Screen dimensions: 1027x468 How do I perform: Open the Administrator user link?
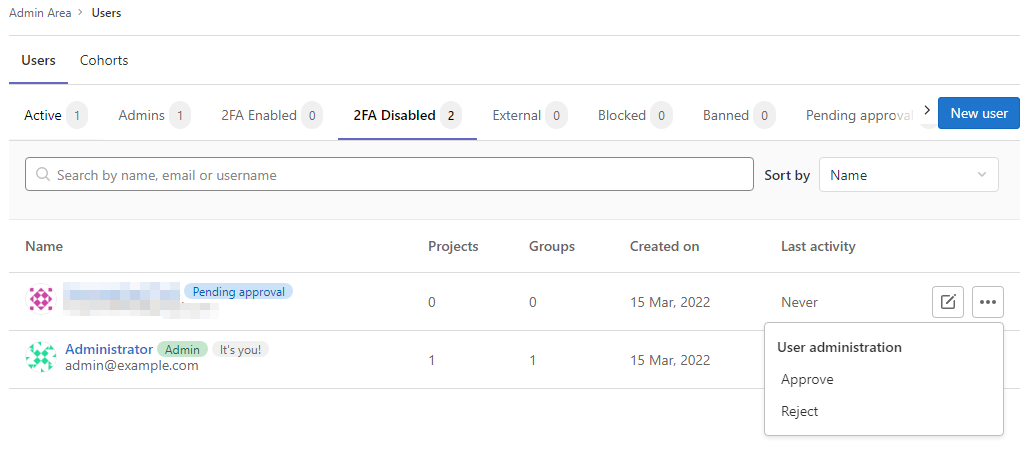pyautogui.click(x=109, y=349)
